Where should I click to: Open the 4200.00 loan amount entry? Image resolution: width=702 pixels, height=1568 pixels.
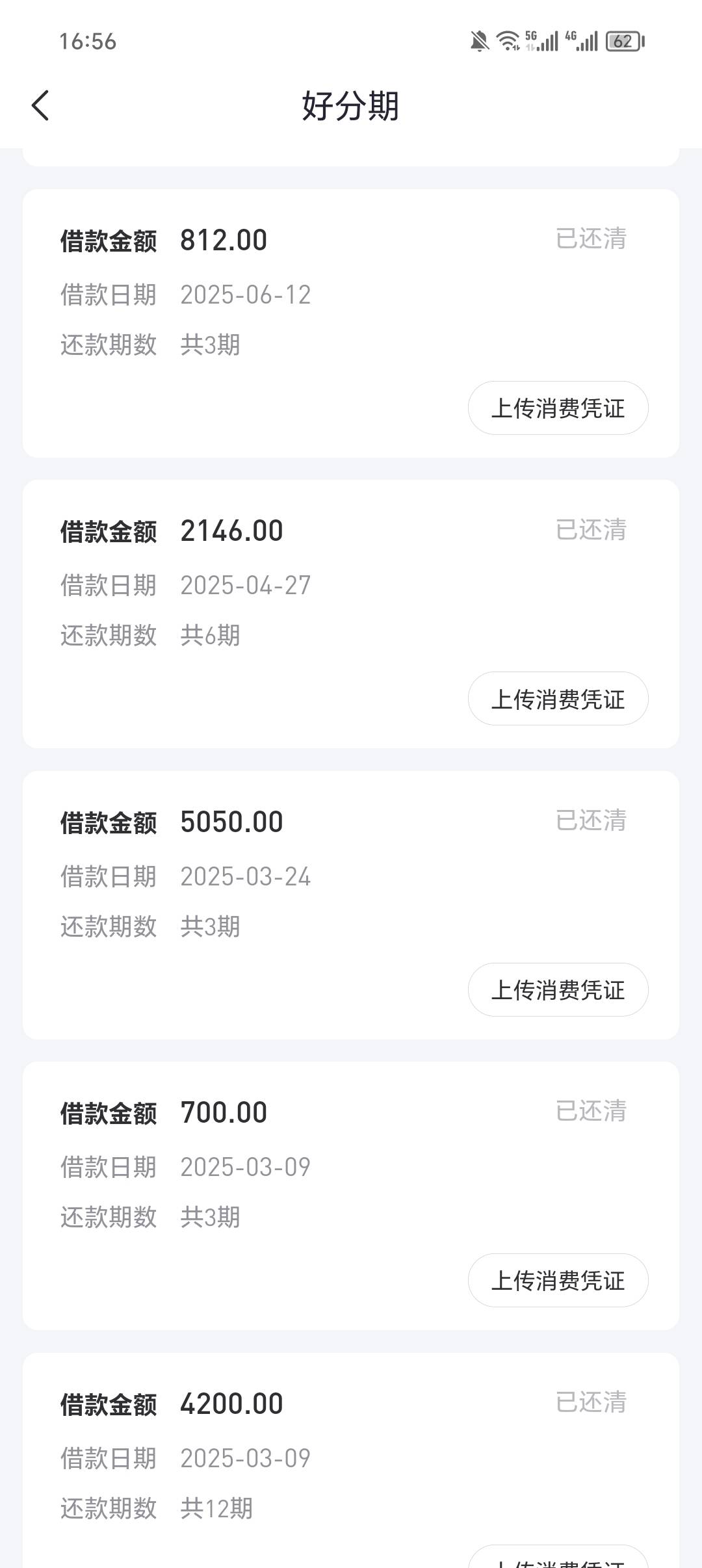click(231, 1404)
